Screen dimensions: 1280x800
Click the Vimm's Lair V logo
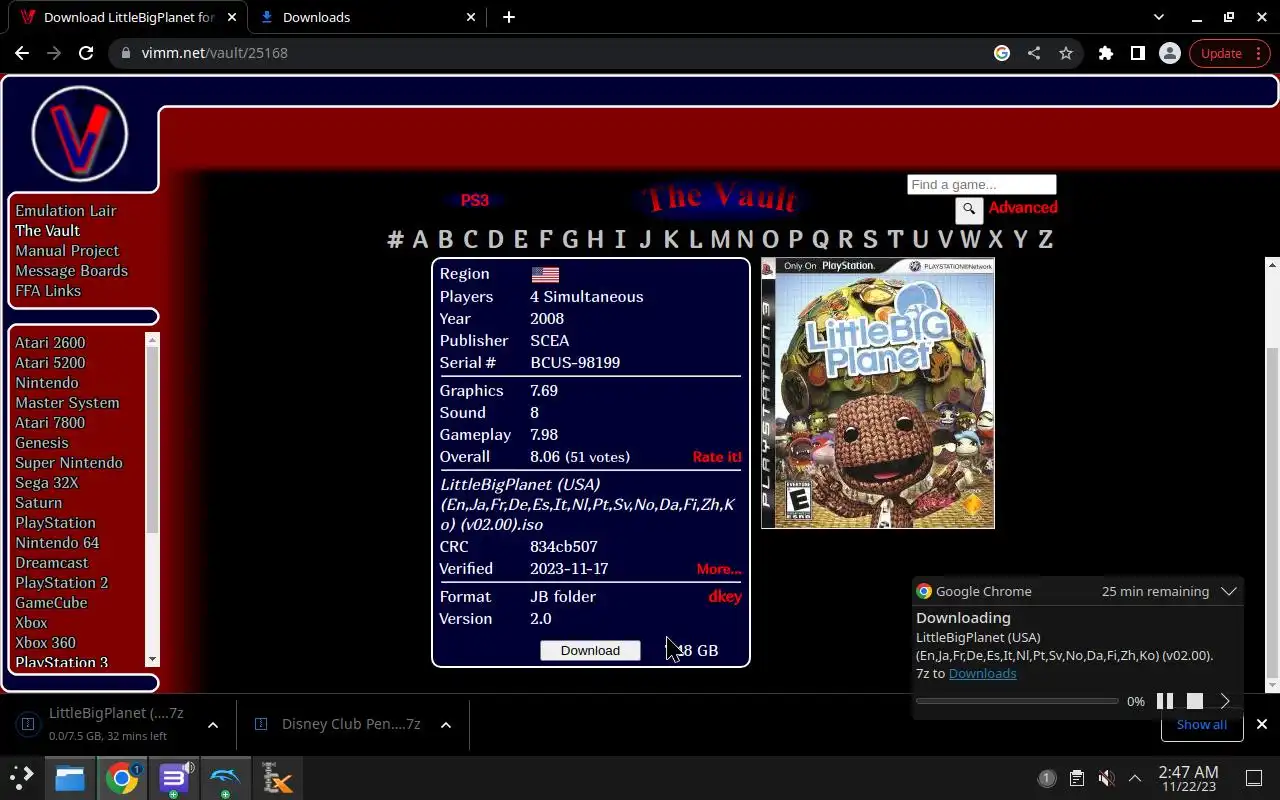click(80, 133)
